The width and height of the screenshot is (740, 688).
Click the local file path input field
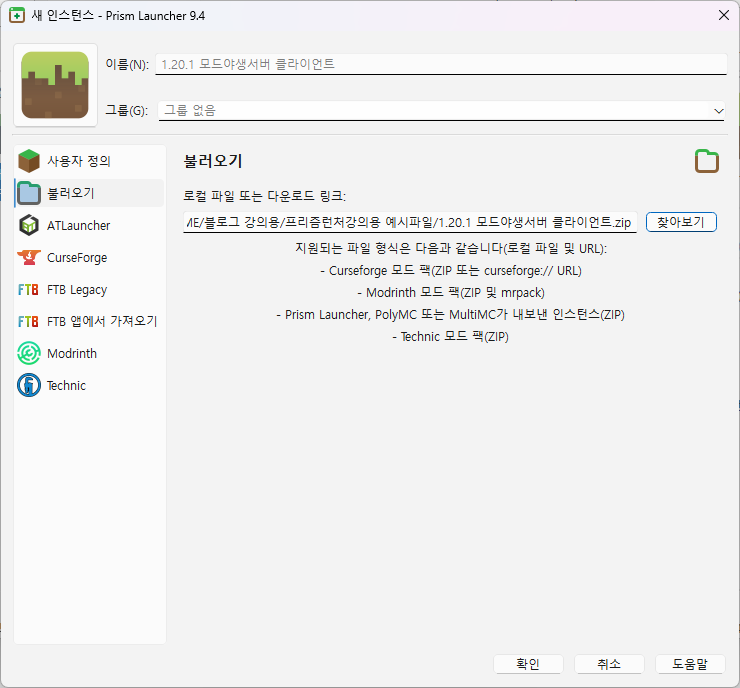[410, 222]
